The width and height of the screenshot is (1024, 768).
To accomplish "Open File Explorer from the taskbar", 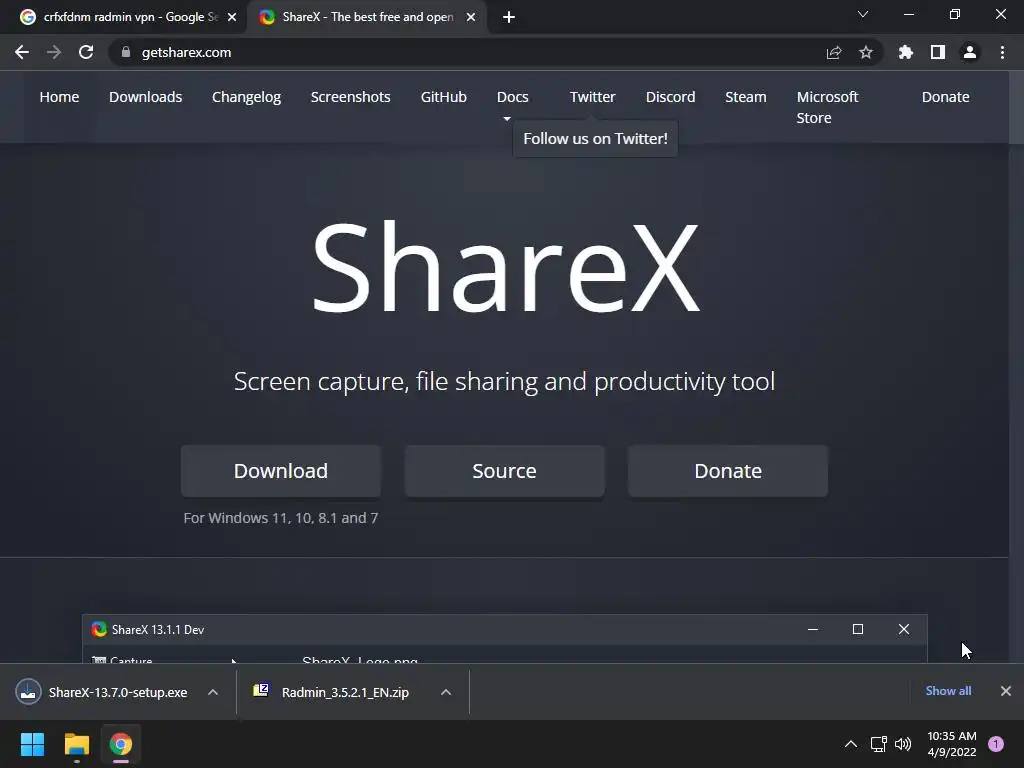I will 76,744.
